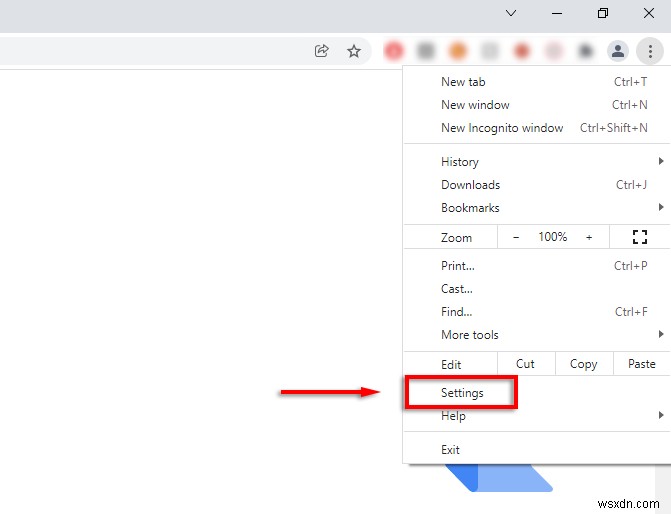Expand the Help submenu
Image resolution: width=671 pixels, height=514 pixels.
537,416
